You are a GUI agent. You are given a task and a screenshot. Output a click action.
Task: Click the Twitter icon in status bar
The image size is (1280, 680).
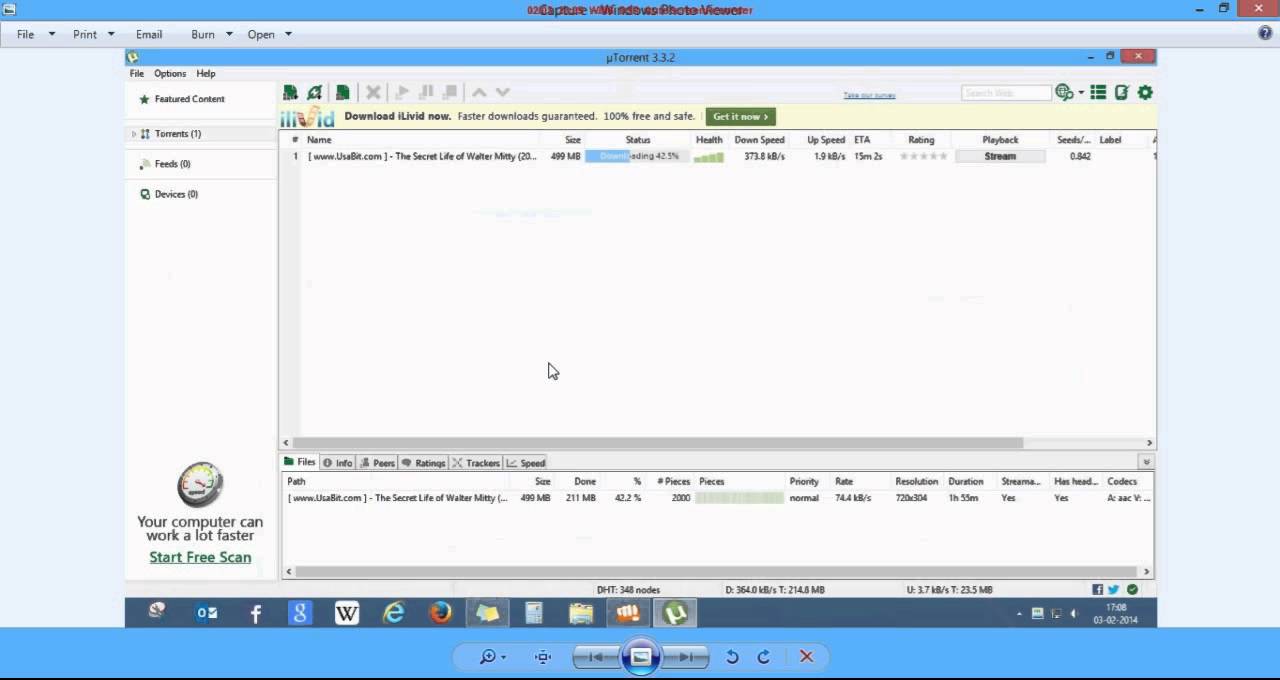tap(1113, 590)
